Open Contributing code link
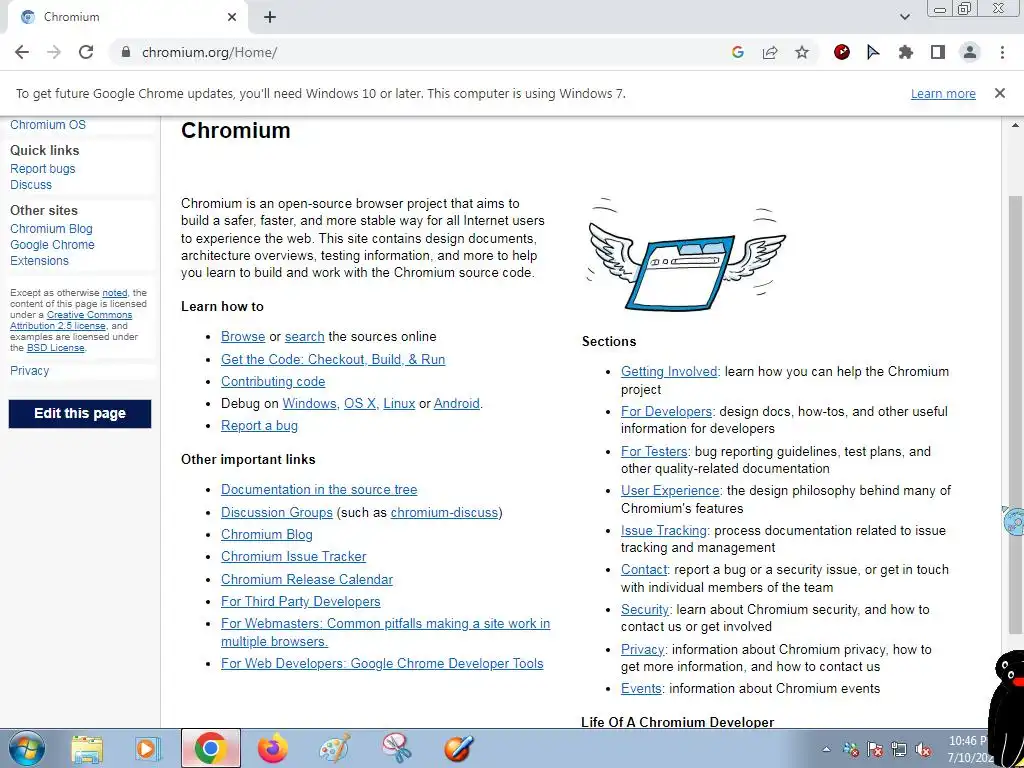 (273, 381)
